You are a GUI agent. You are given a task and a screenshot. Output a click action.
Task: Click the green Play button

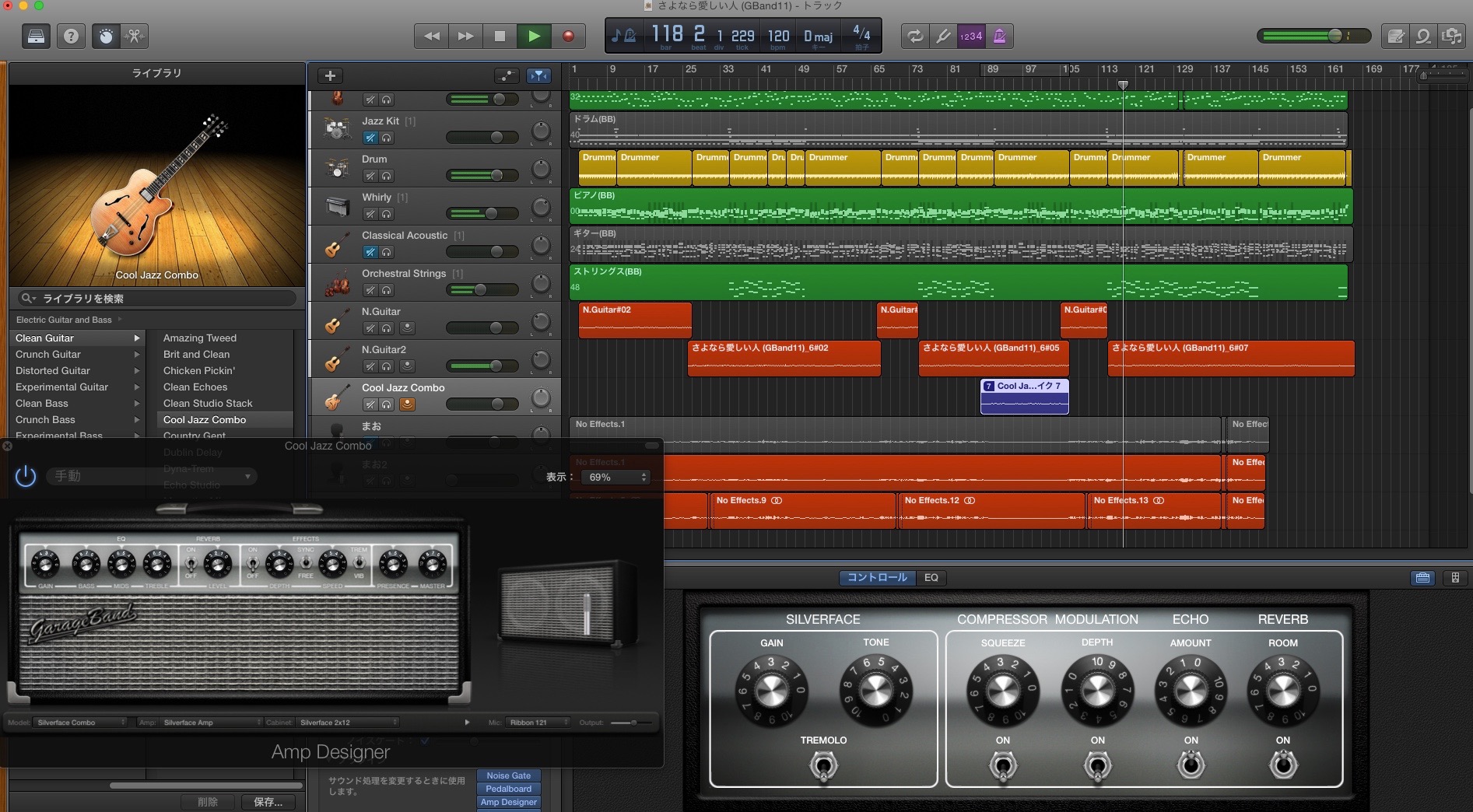(x=534, y=36)
